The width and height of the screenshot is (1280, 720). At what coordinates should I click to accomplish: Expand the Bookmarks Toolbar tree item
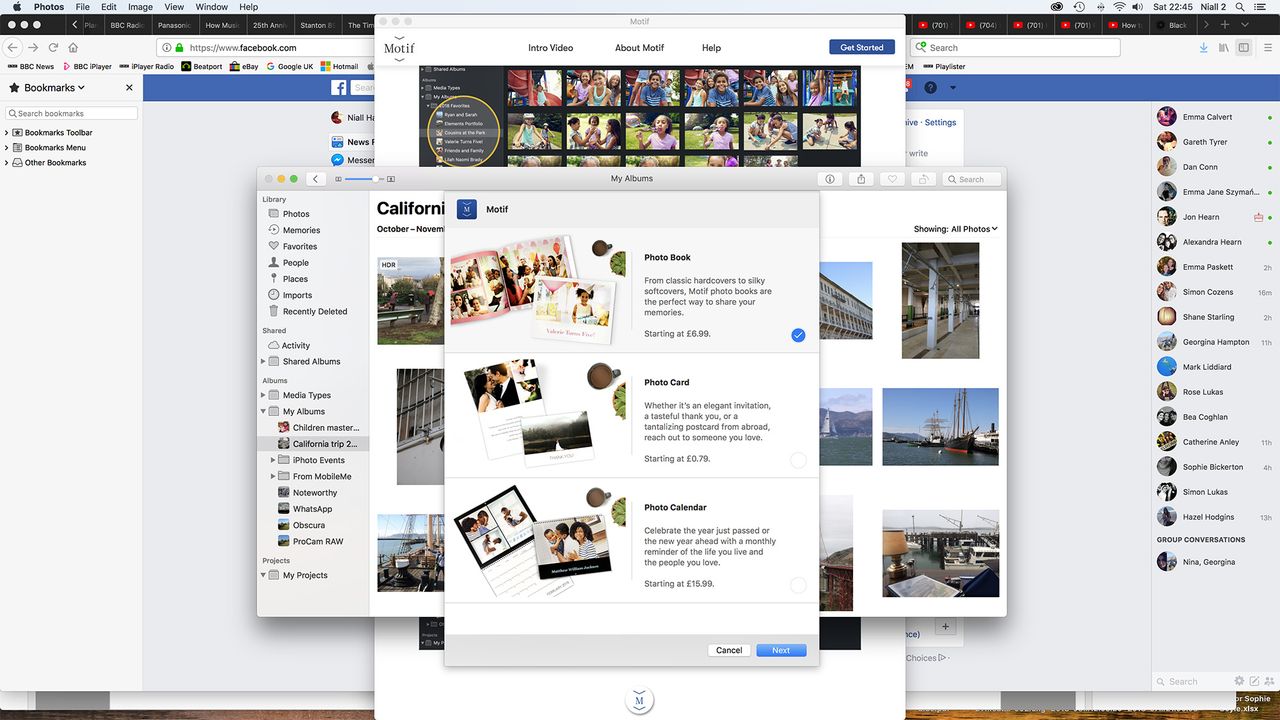(7, 133)
